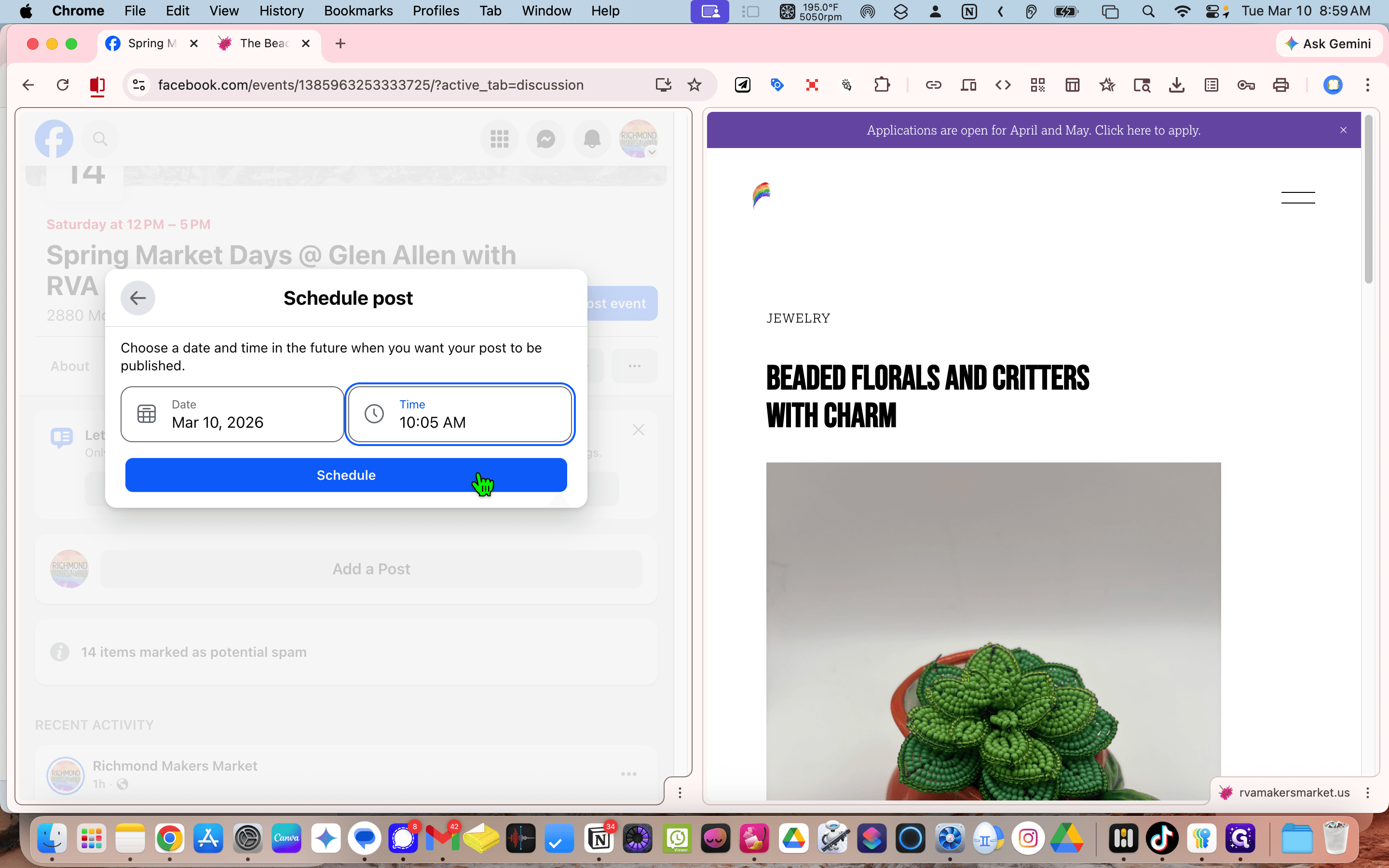Open the Messenger icon
The height and width of the screenshot is (868, 1389).
coord(546,138)
